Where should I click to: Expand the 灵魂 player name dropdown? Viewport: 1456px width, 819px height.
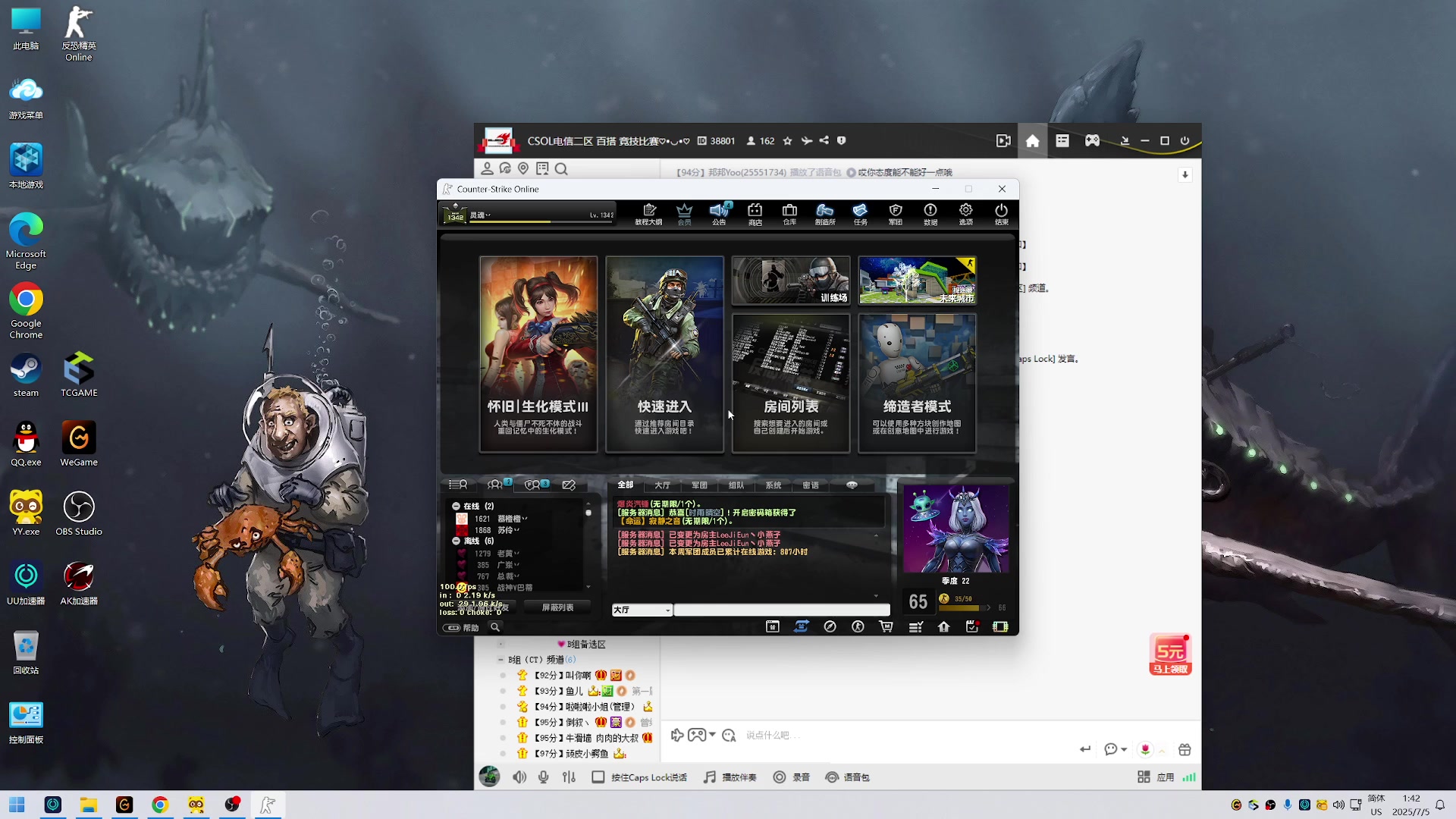[488, 215]
